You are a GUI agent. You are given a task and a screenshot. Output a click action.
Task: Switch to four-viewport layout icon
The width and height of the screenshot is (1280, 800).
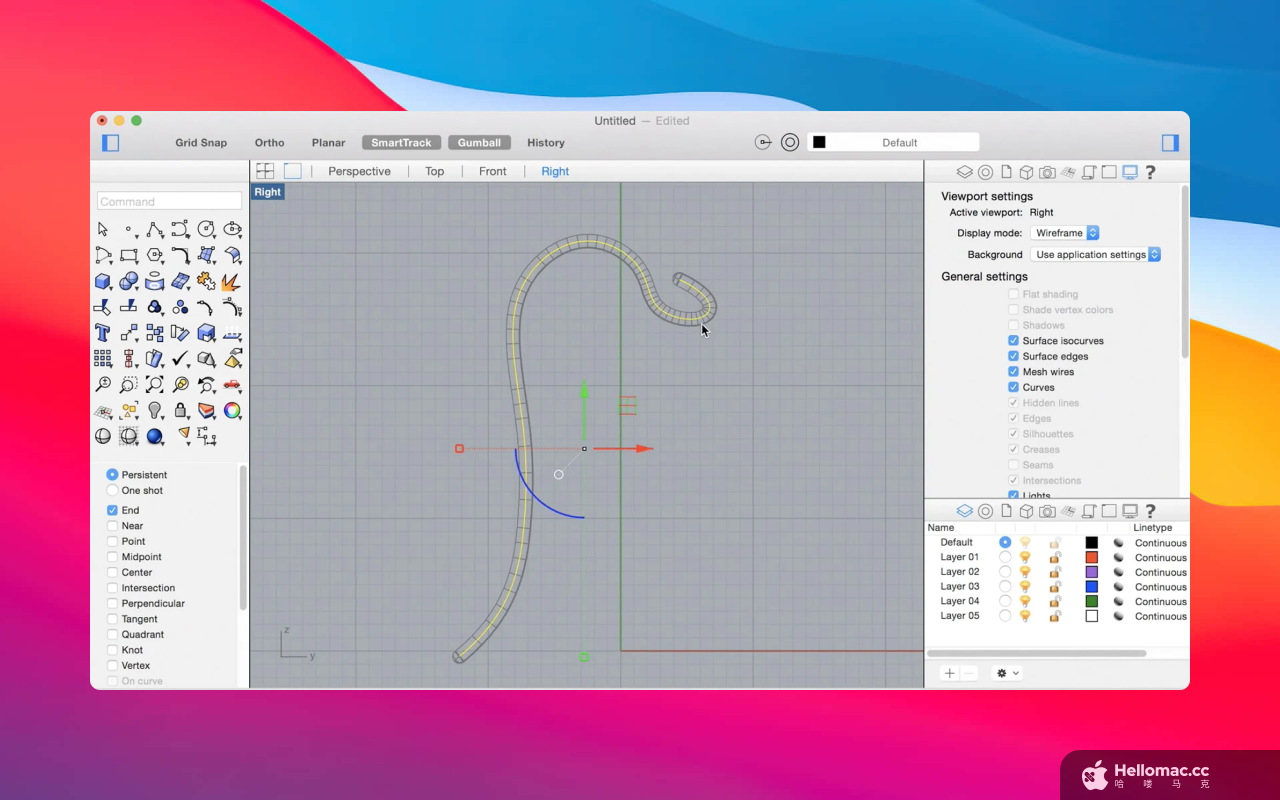(x=265, y=171)
